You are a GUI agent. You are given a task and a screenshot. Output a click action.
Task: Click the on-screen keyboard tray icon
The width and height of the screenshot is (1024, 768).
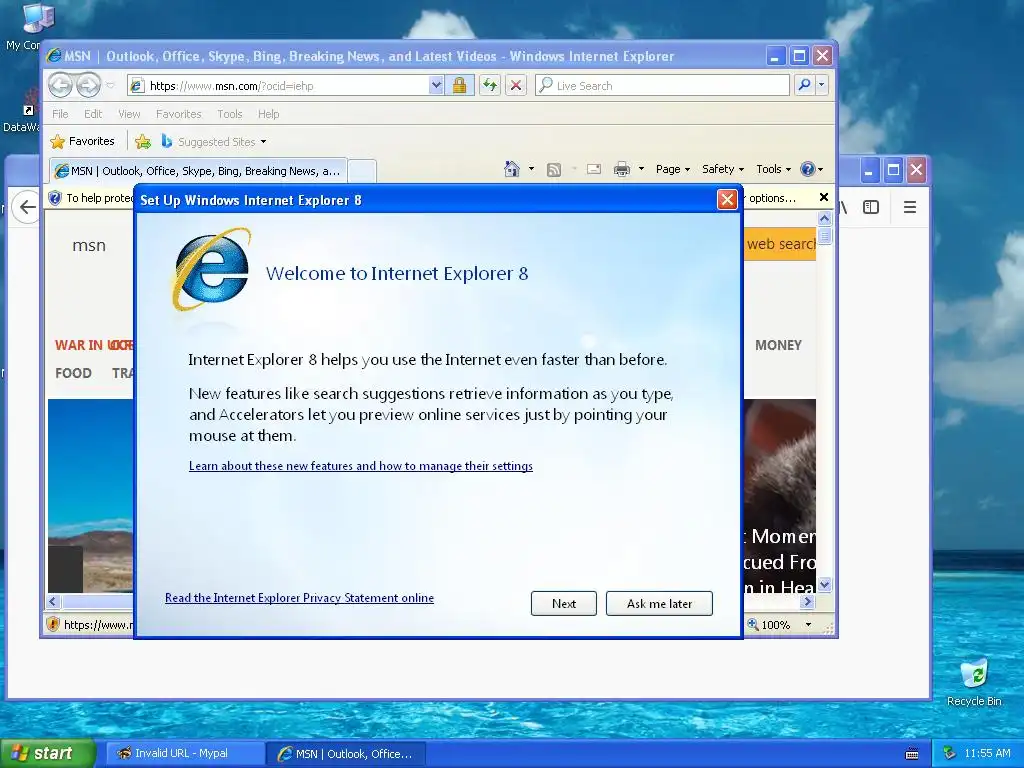(912, 754)
